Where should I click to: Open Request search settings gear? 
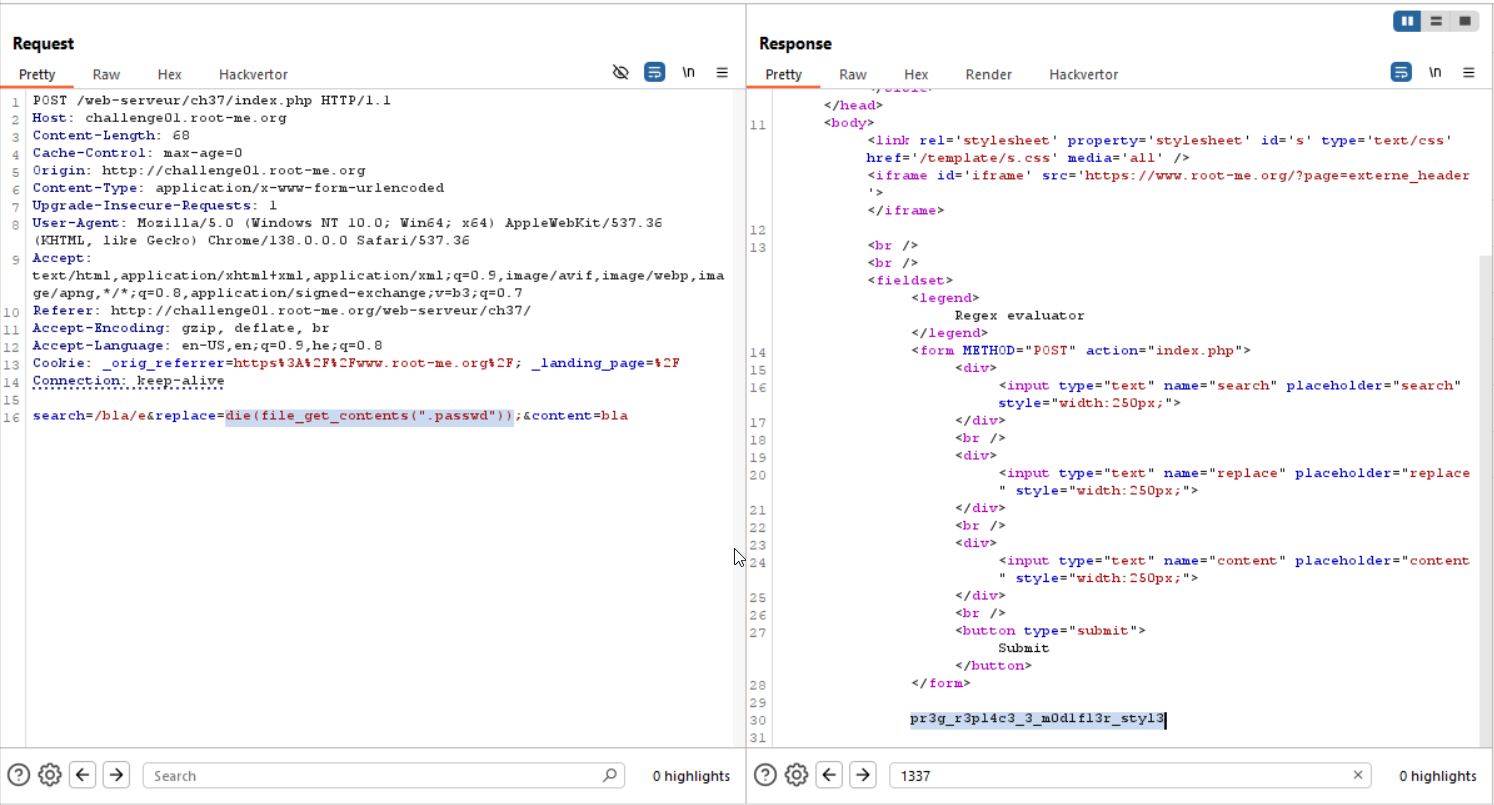tap(50, 775)
